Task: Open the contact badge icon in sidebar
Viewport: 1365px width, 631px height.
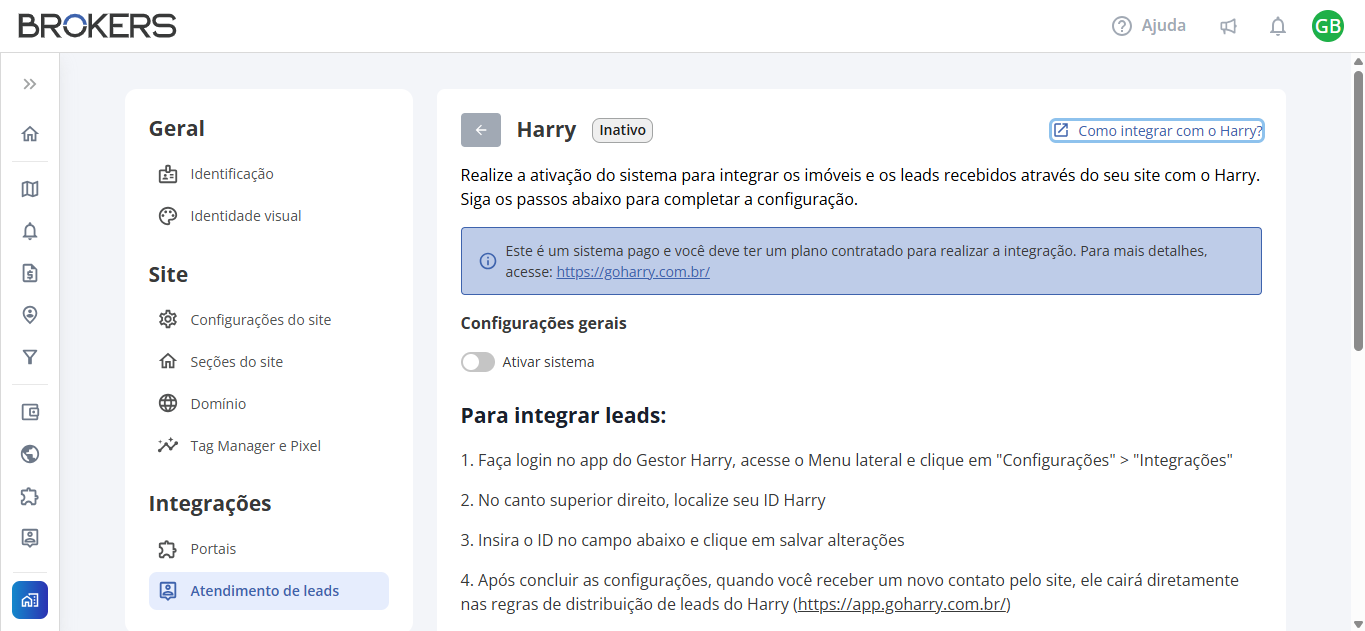Action: tap(30, 538)
